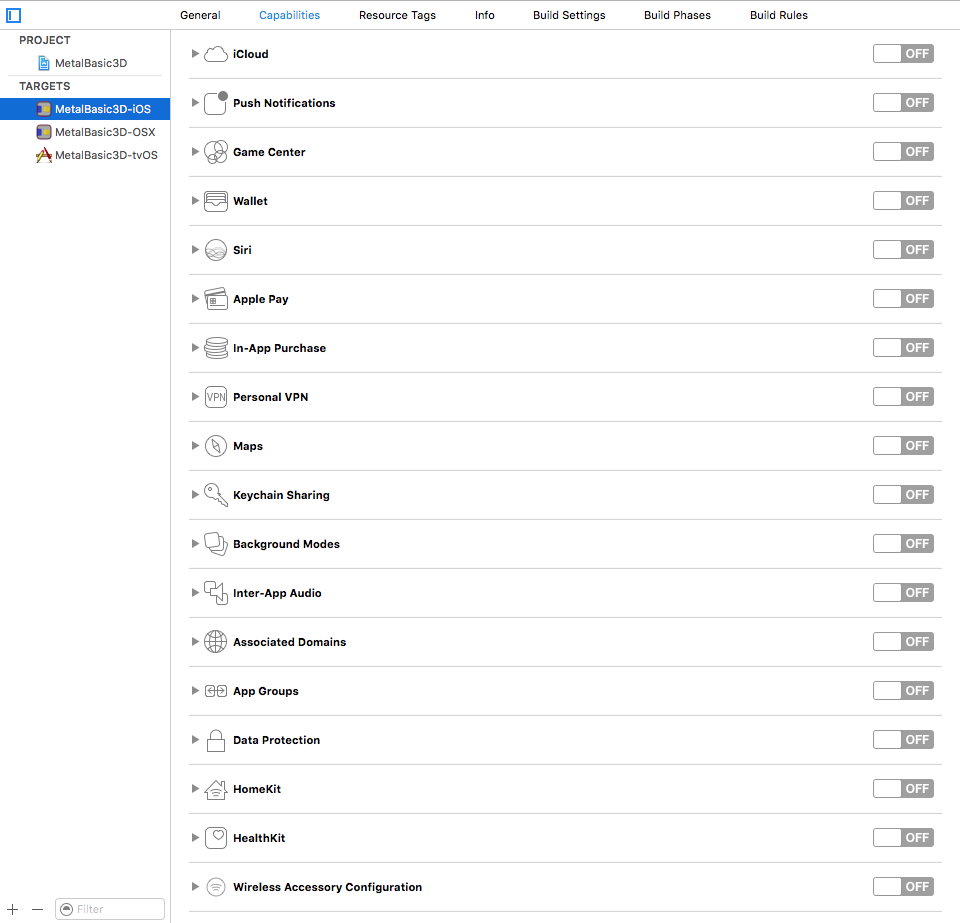
Task: Click the Game Center icon
Action: point(215,151)
